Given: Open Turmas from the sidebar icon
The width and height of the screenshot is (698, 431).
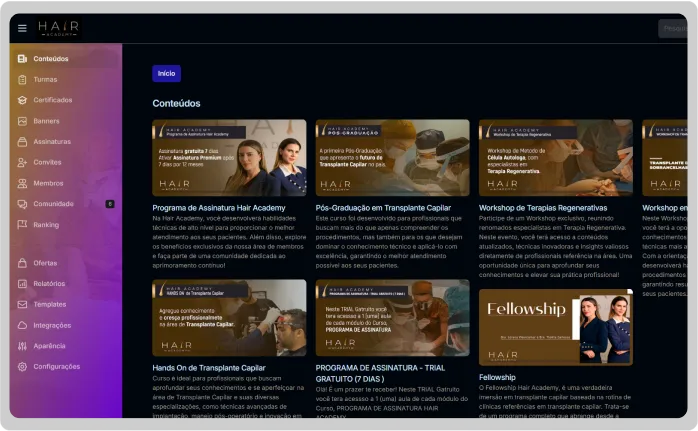Looking at the screenshot, I should [22, 79].
